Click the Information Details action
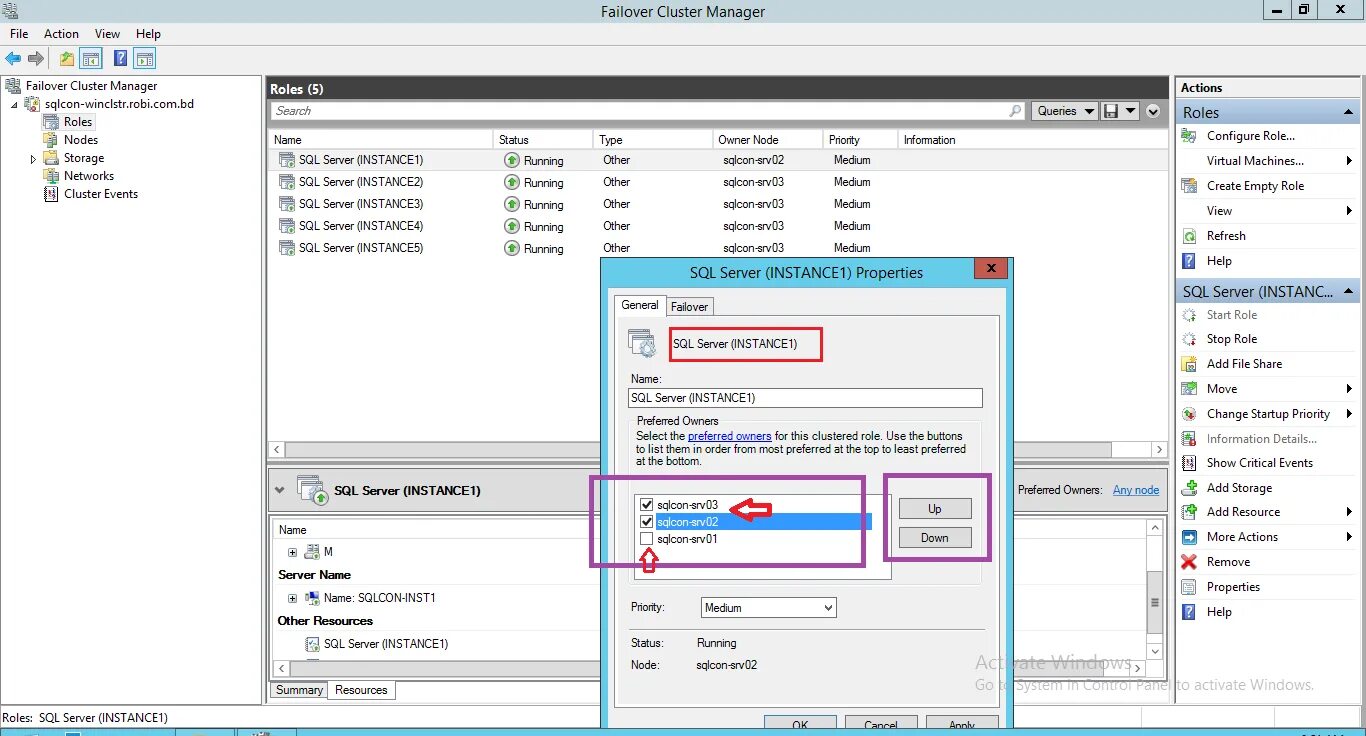The image size is (1366, 736). click(1262, 439)
